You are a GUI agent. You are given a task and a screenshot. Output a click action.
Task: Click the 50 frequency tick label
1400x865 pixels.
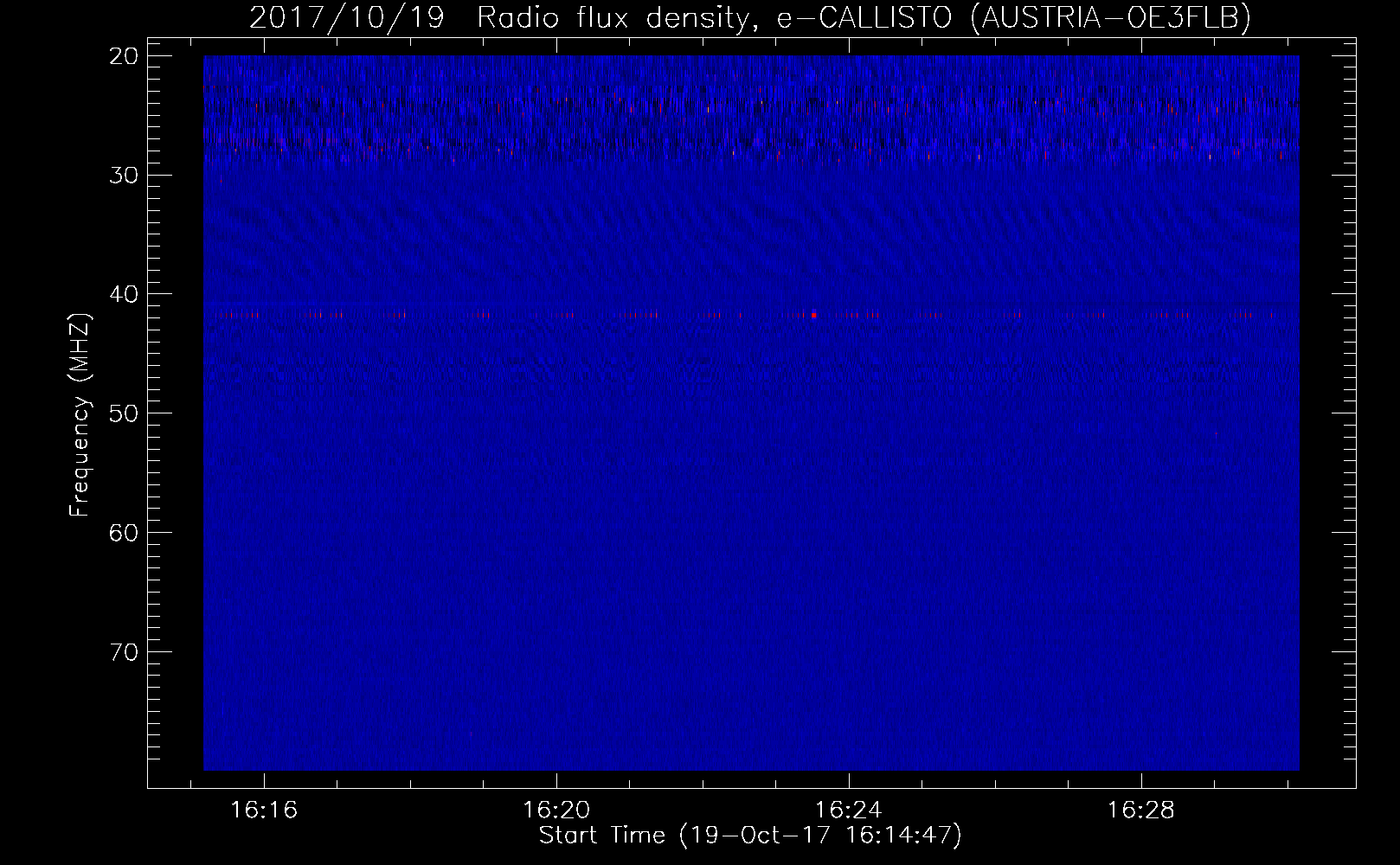tap(125, 413)
